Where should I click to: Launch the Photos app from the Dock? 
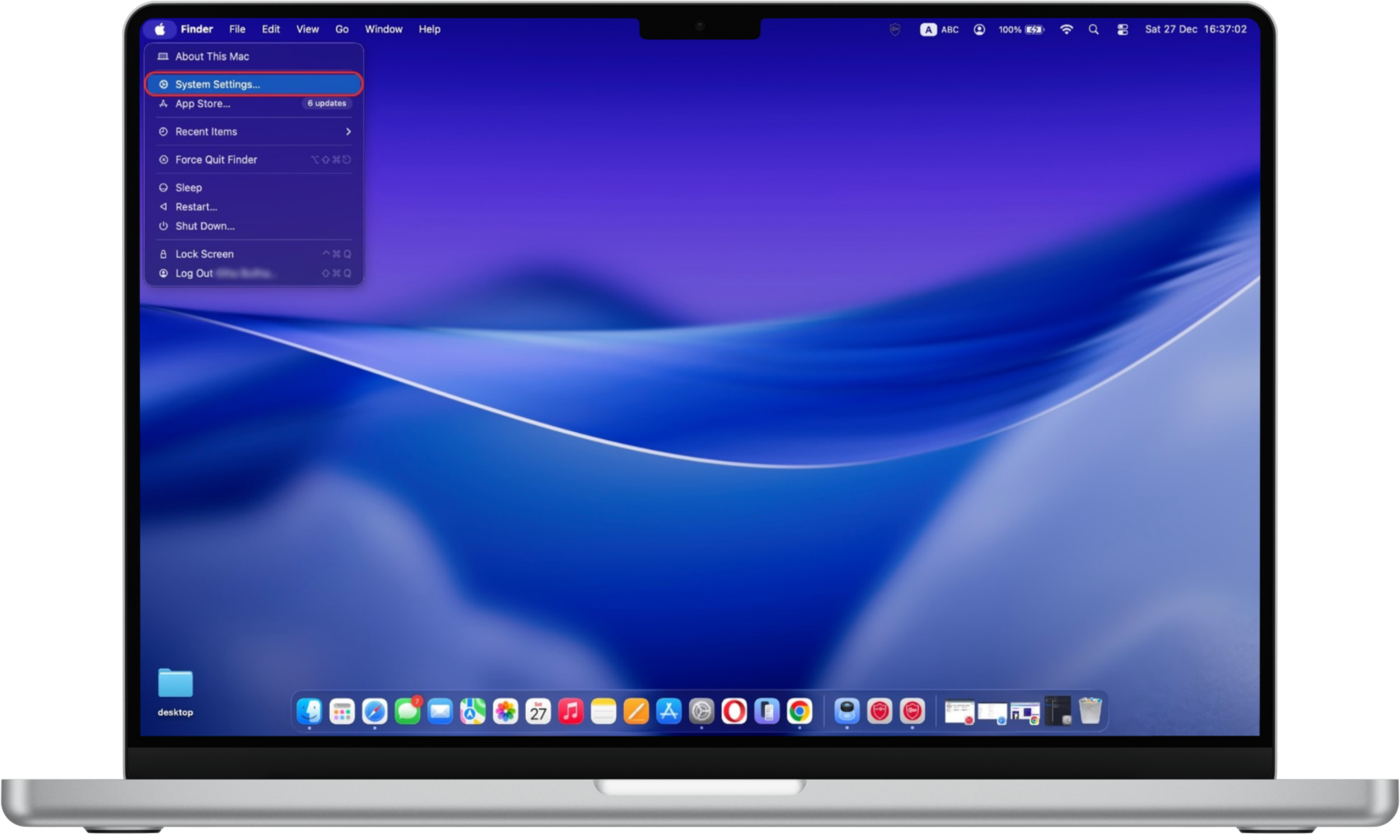coord(505,712)
